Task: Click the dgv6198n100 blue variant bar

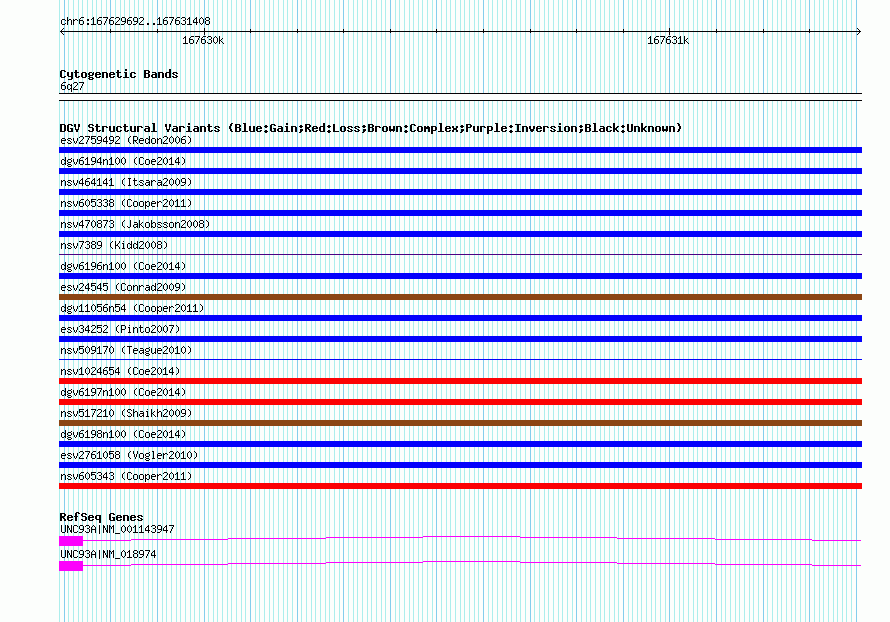Action: pyautogui.click(x=460, y=444)
